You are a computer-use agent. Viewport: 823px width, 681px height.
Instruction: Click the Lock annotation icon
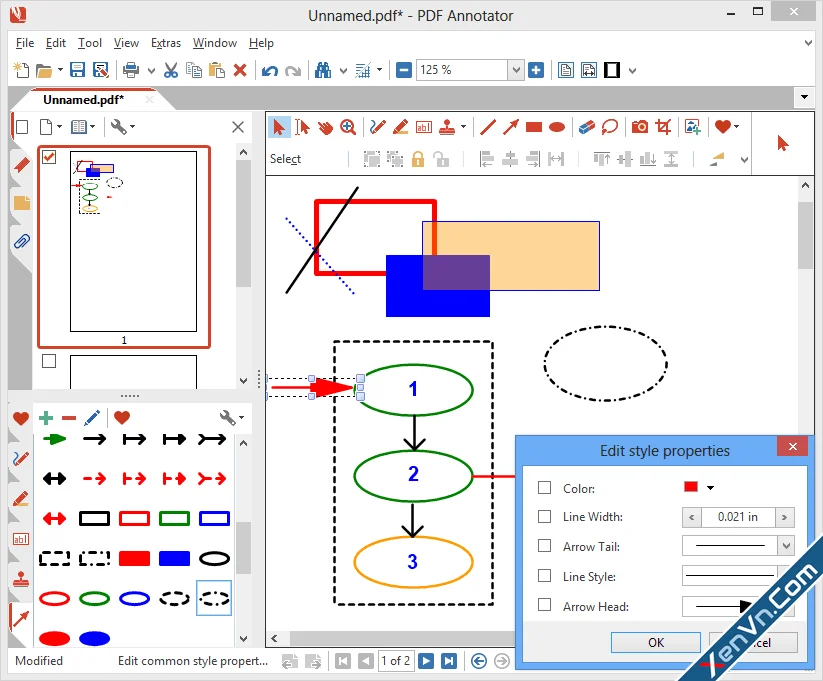(418, 159)
